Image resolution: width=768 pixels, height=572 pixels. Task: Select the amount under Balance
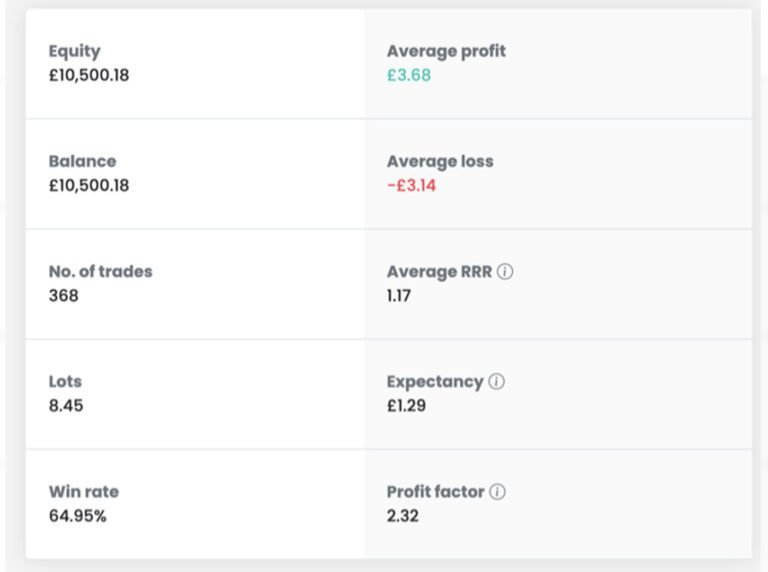89,185
